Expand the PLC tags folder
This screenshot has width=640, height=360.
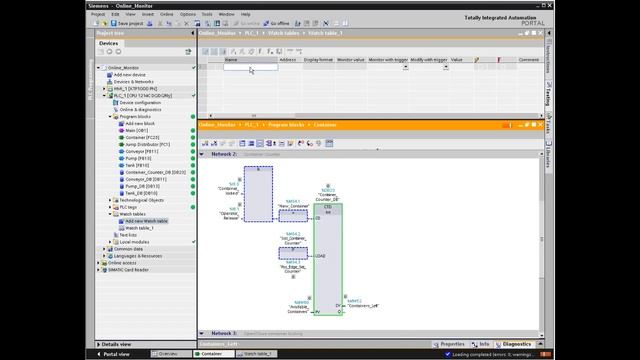[x=110, y=207]
